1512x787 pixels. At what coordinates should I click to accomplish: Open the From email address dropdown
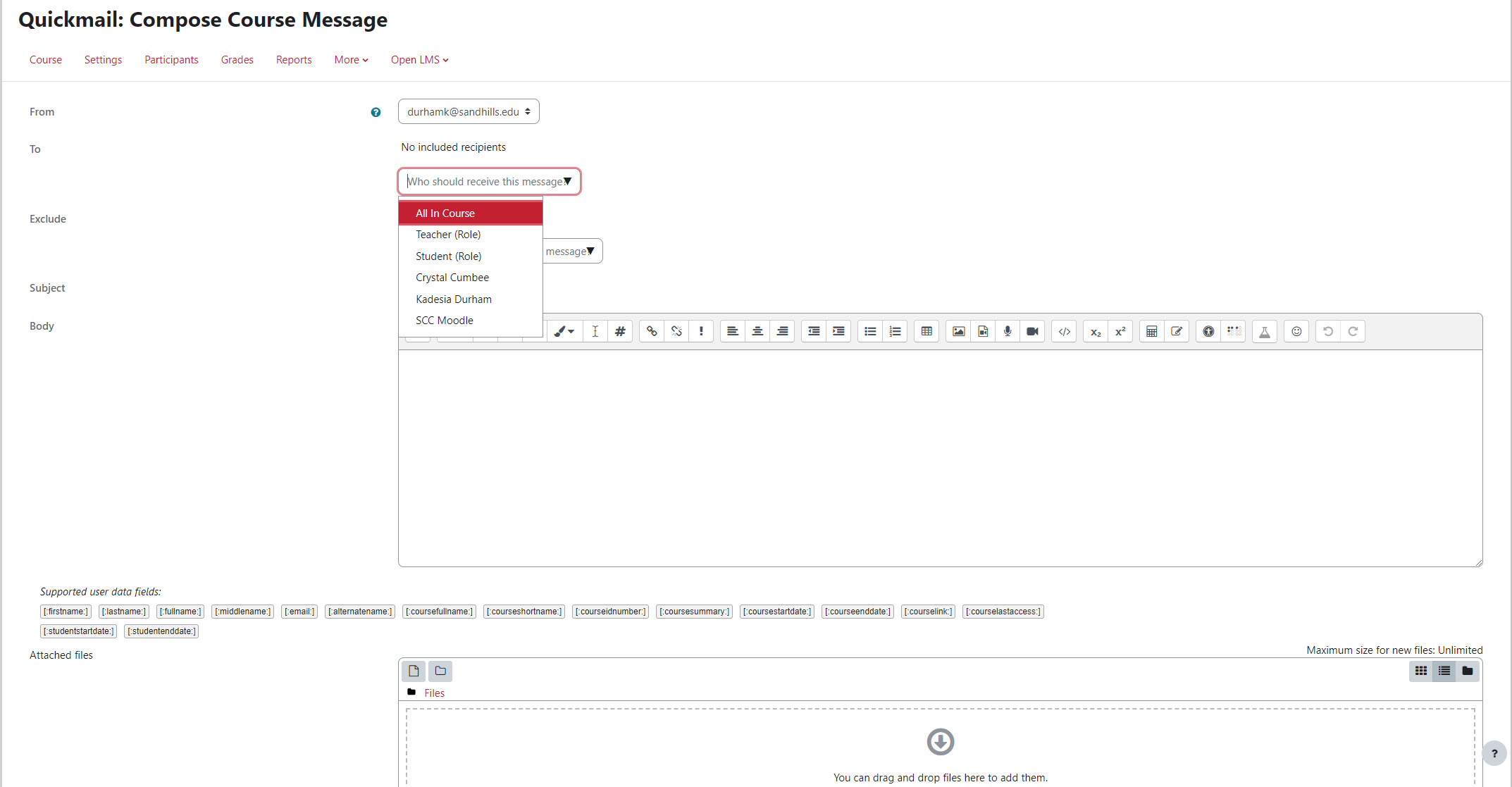[x=469, y=111]
